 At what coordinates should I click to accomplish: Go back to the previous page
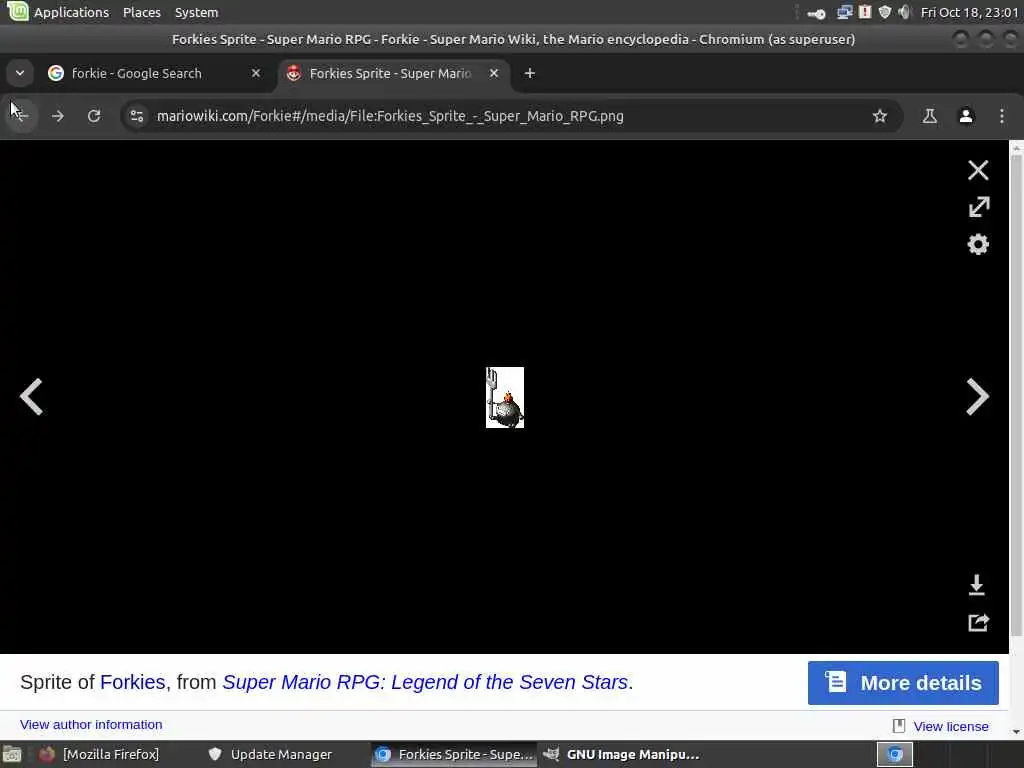coord(20,116)
